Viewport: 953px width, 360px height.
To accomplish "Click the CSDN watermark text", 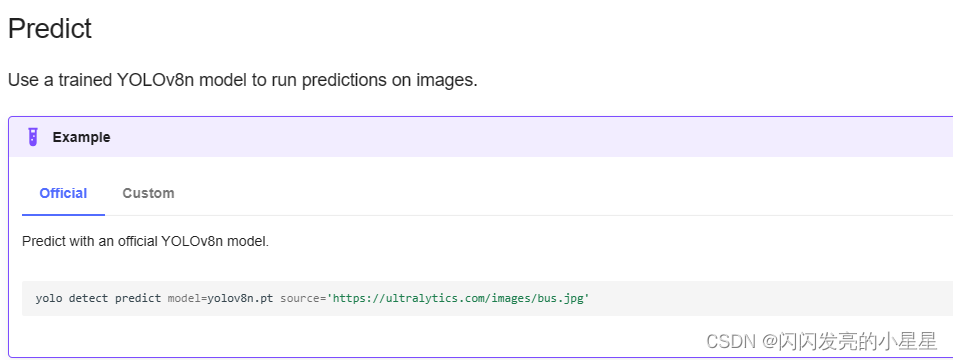I will pyautogui.click(x=821, y=341).
